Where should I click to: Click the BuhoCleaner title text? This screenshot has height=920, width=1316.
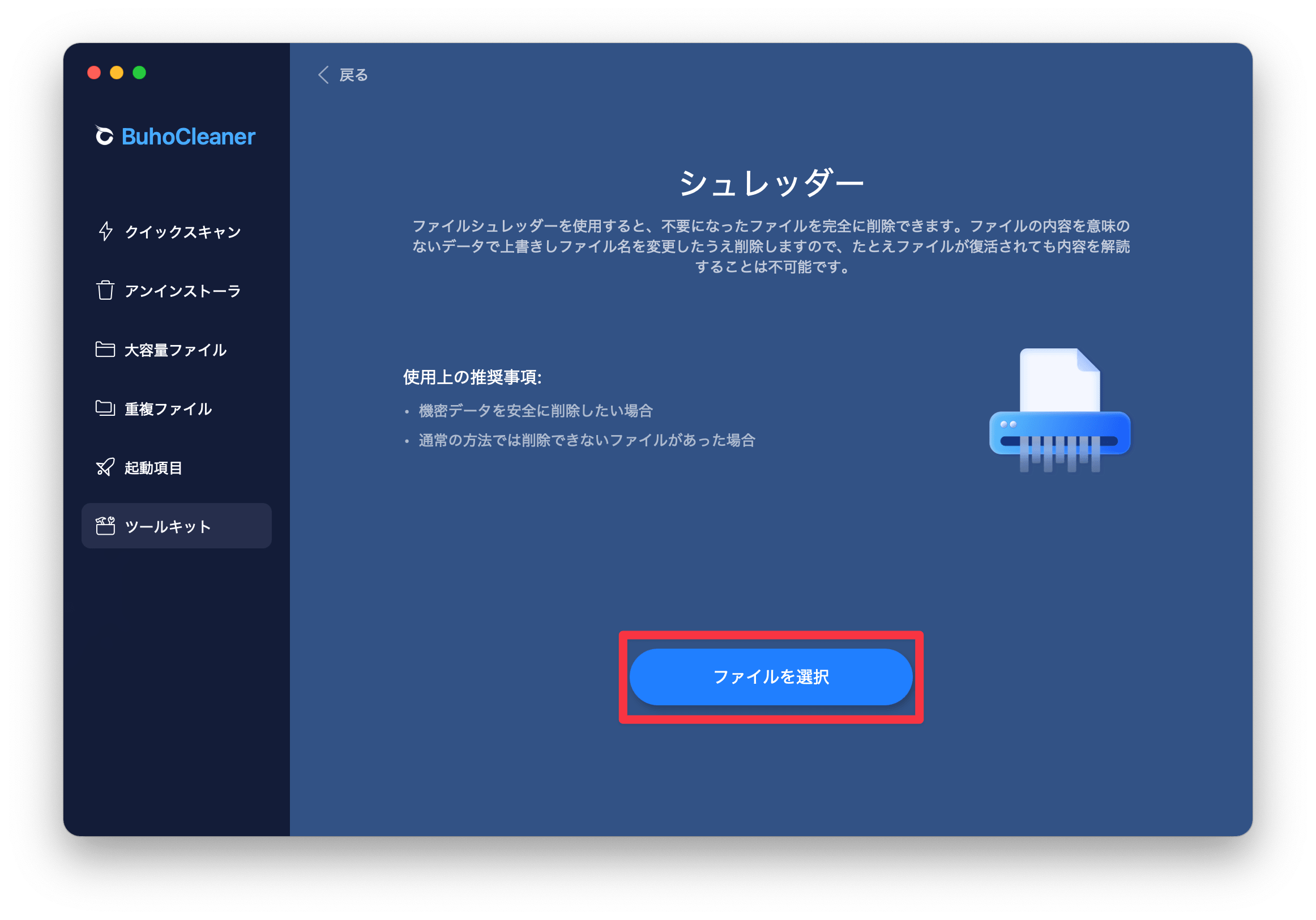pyautogui.click(x=188, y=137)
